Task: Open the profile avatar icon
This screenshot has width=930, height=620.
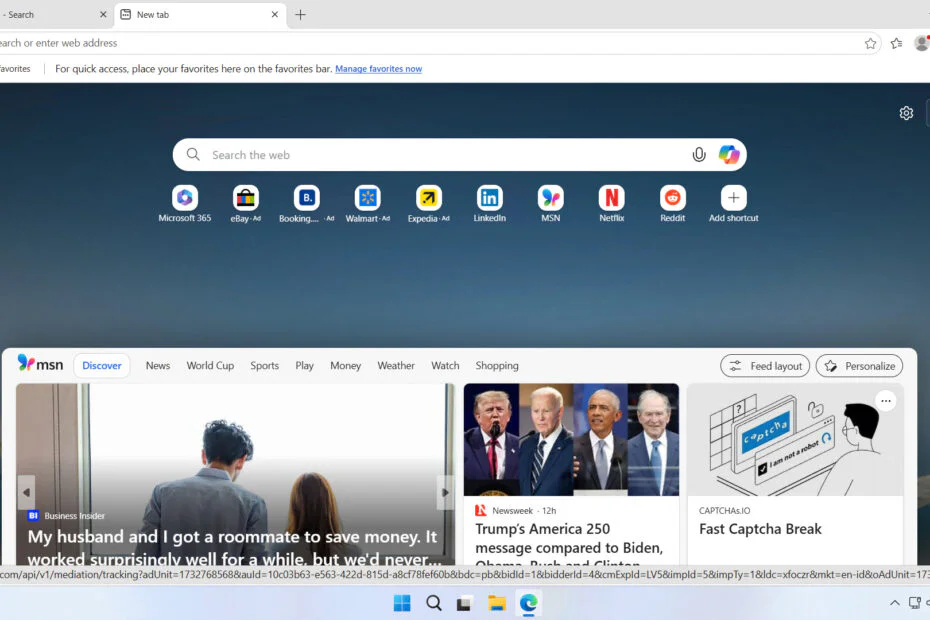Action: point(922,43)
